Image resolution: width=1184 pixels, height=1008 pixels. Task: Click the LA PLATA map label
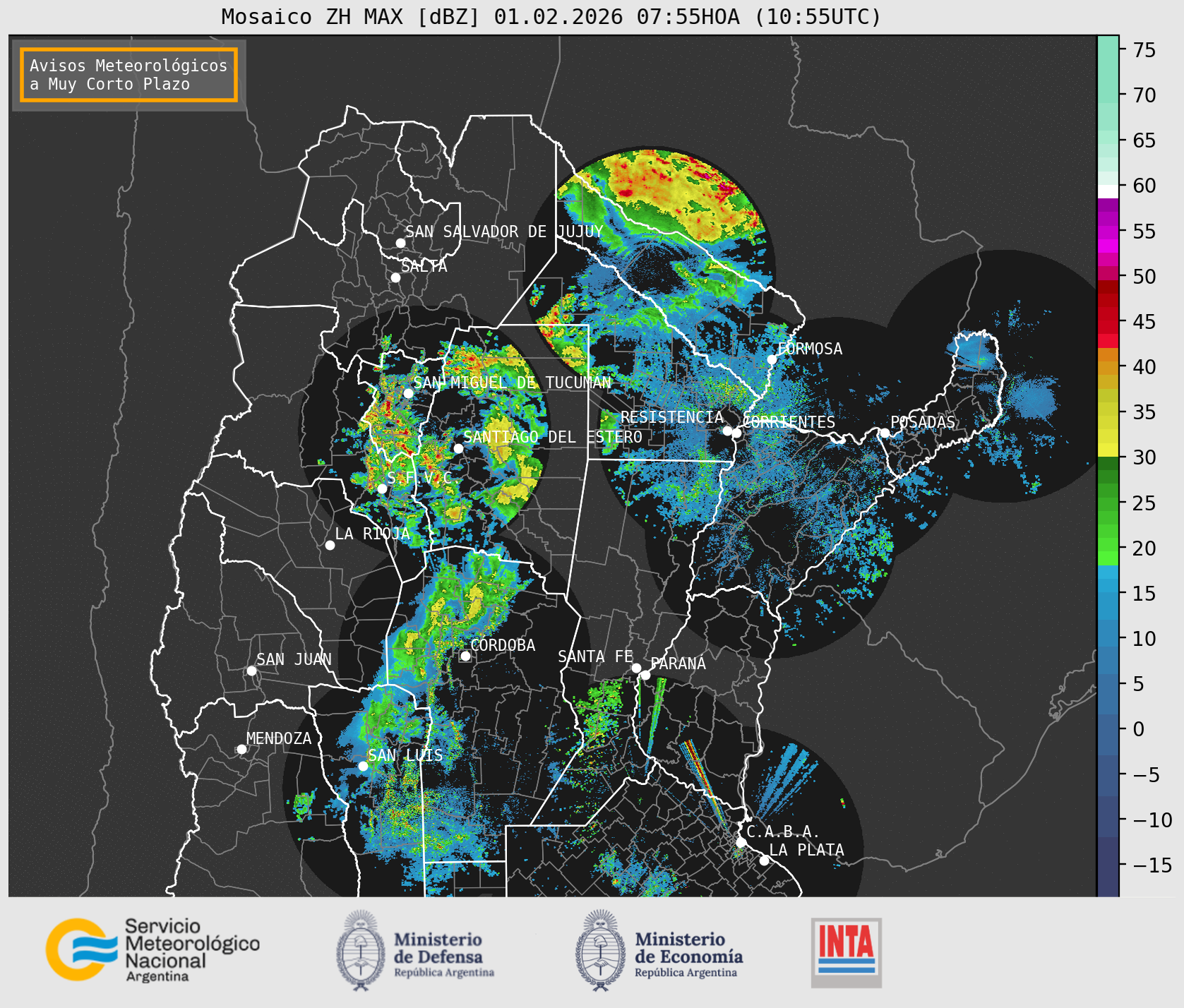pos(806,850)
